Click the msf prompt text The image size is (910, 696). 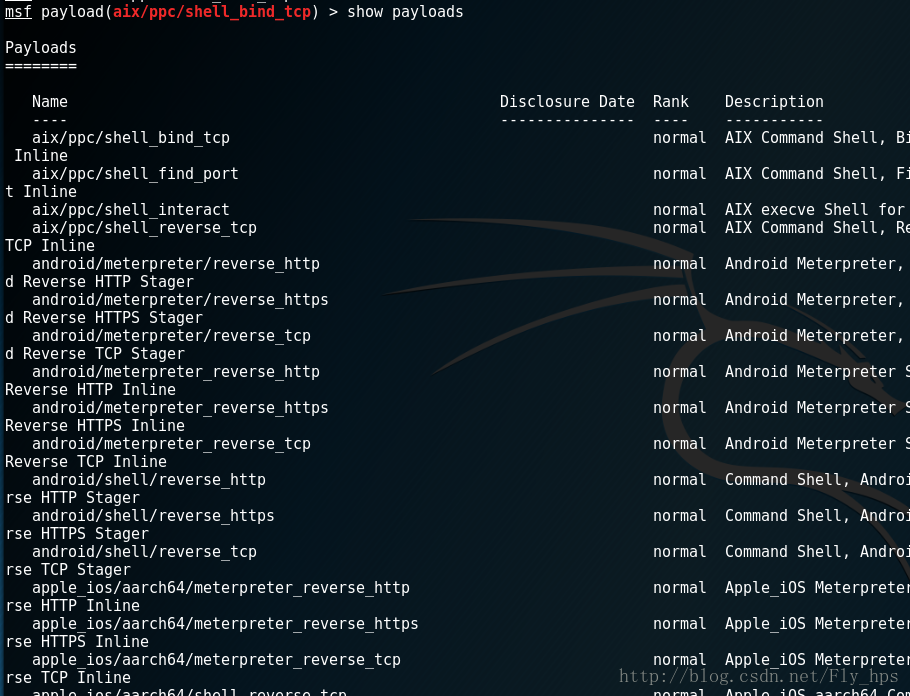[18, 12]
